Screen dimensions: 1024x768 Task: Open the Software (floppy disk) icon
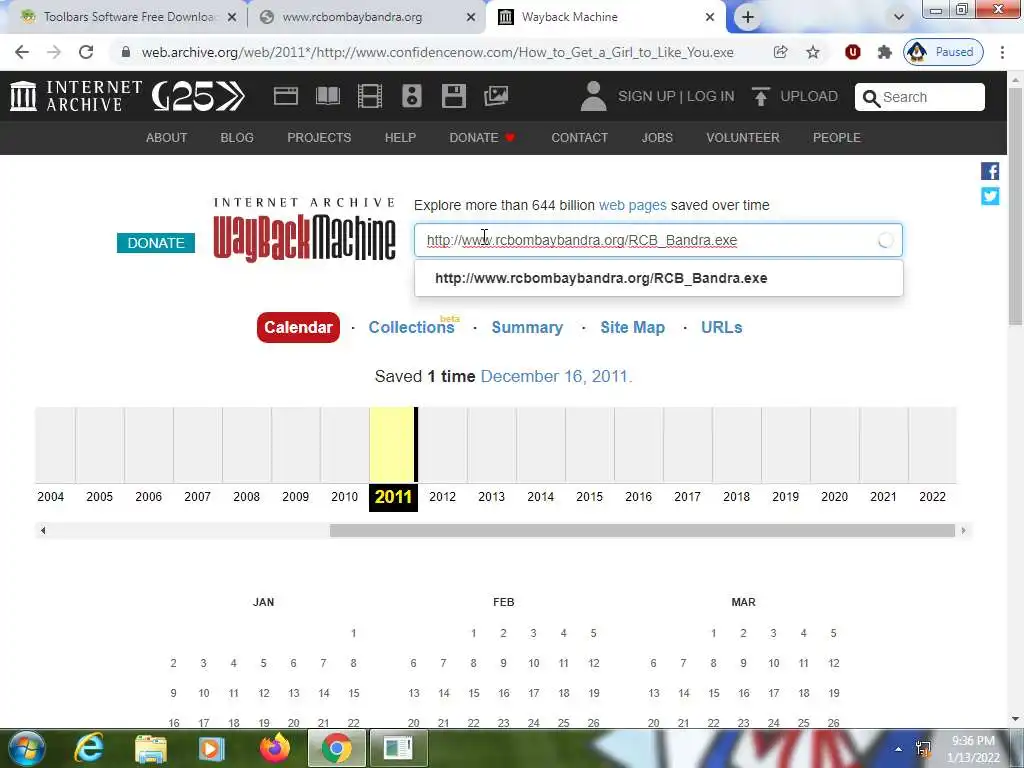453,96
